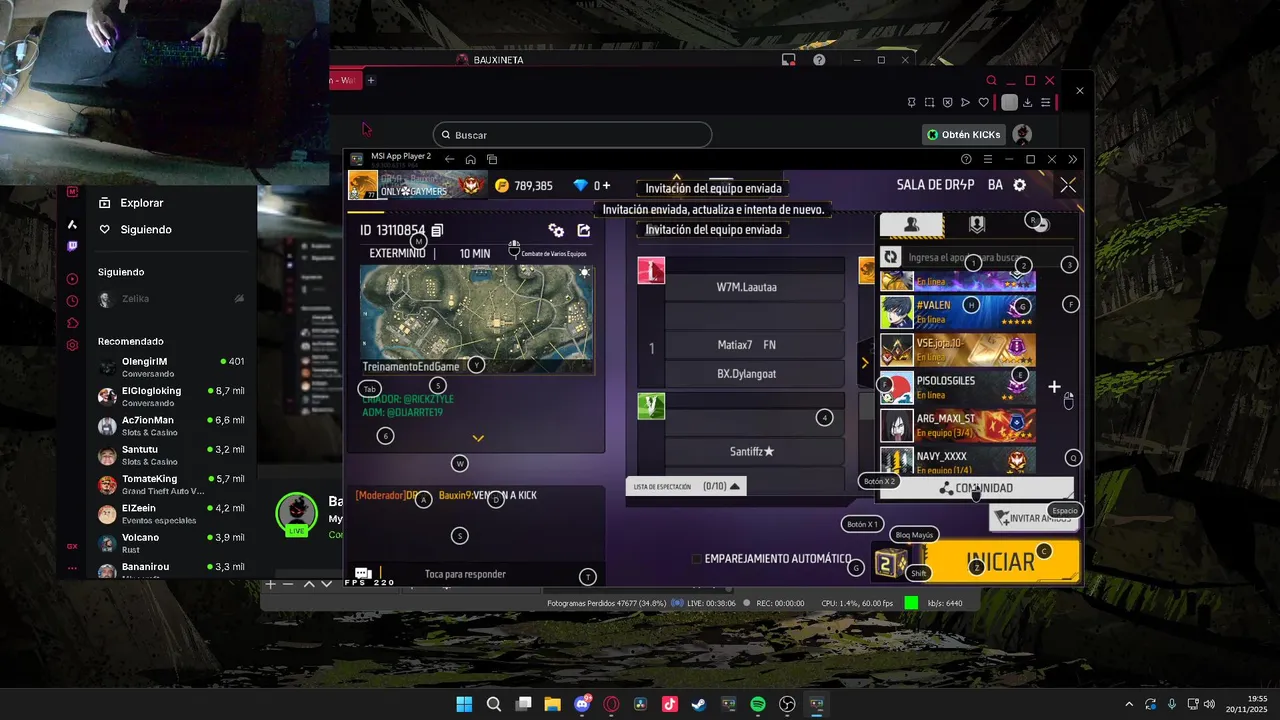Click the Buscar search field

572,135
